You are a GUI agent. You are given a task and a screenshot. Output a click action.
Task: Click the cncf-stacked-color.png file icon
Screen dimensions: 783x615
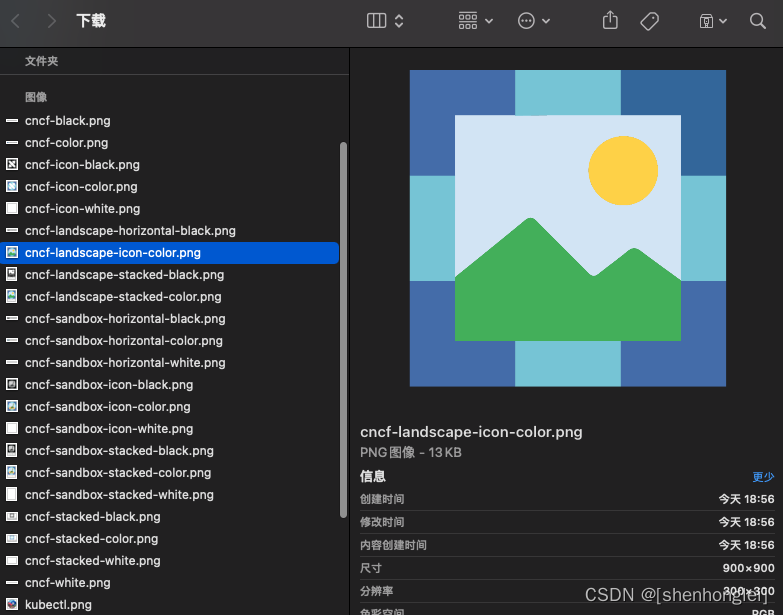[12, 538]
